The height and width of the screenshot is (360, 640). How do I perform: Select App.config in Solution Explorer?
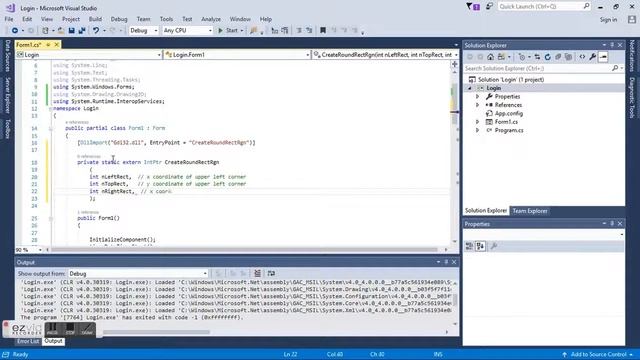coord(509,113)
